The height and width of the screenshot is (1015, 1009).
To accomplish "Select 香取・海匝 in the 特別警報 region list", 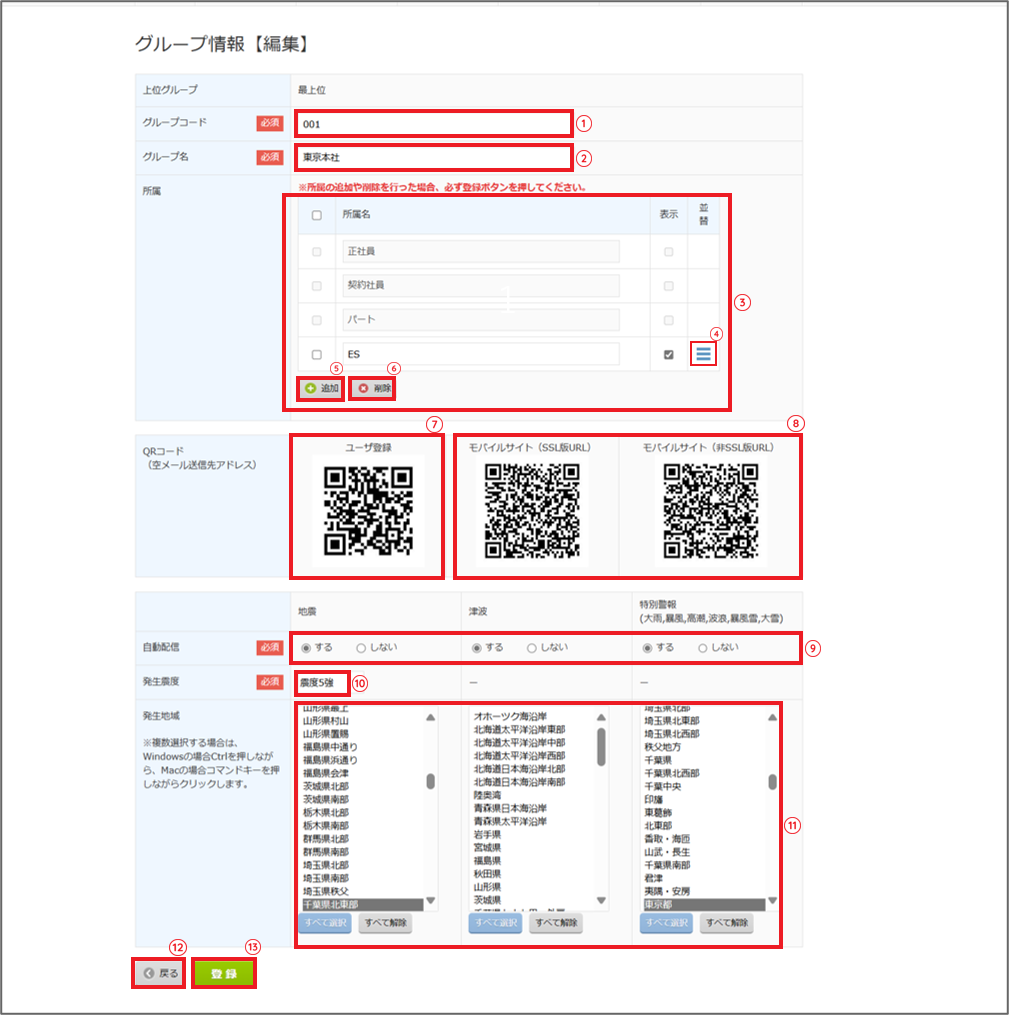I will [667, 839].
